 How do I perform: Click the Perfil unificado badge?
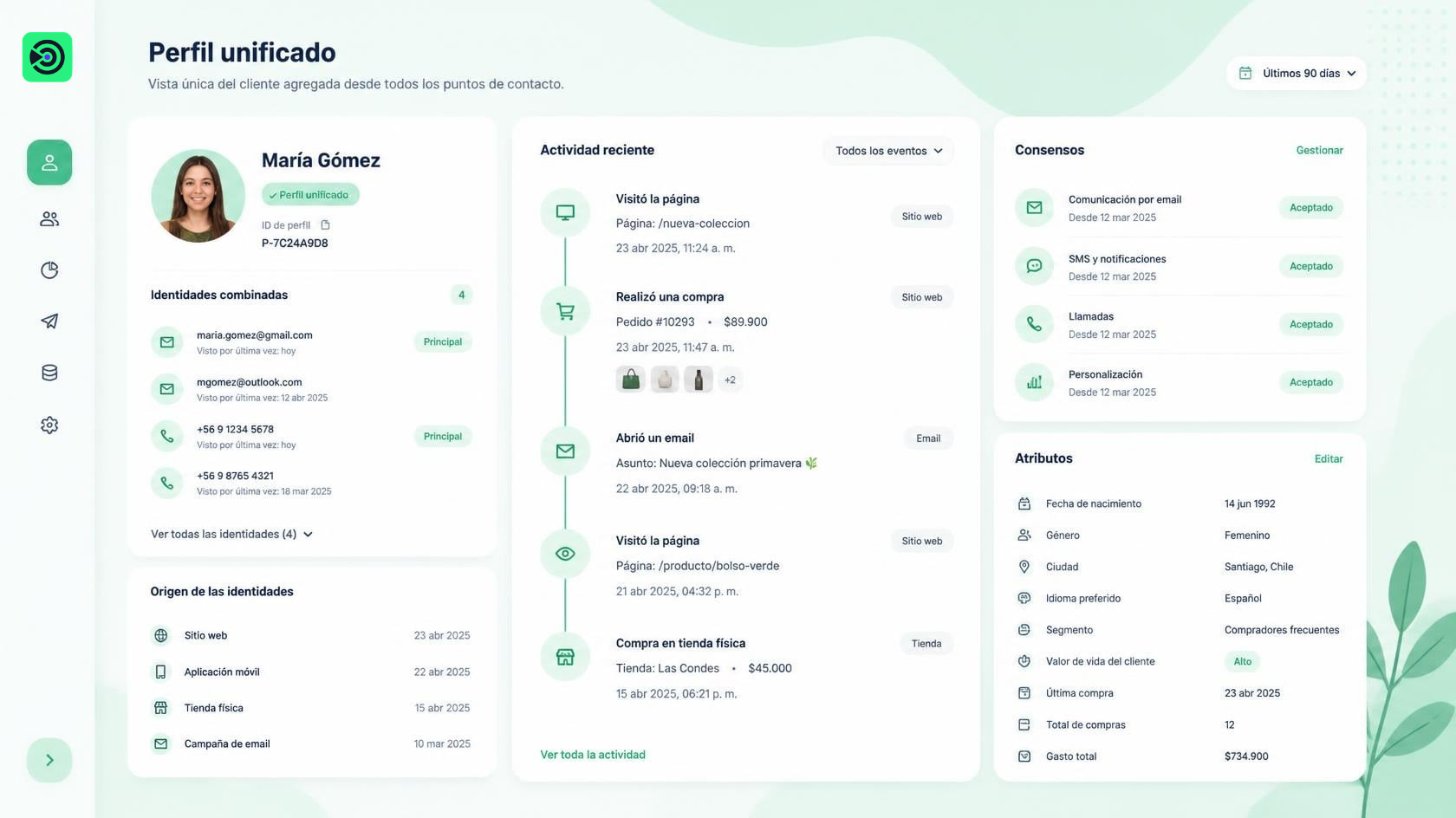[310, 195]
